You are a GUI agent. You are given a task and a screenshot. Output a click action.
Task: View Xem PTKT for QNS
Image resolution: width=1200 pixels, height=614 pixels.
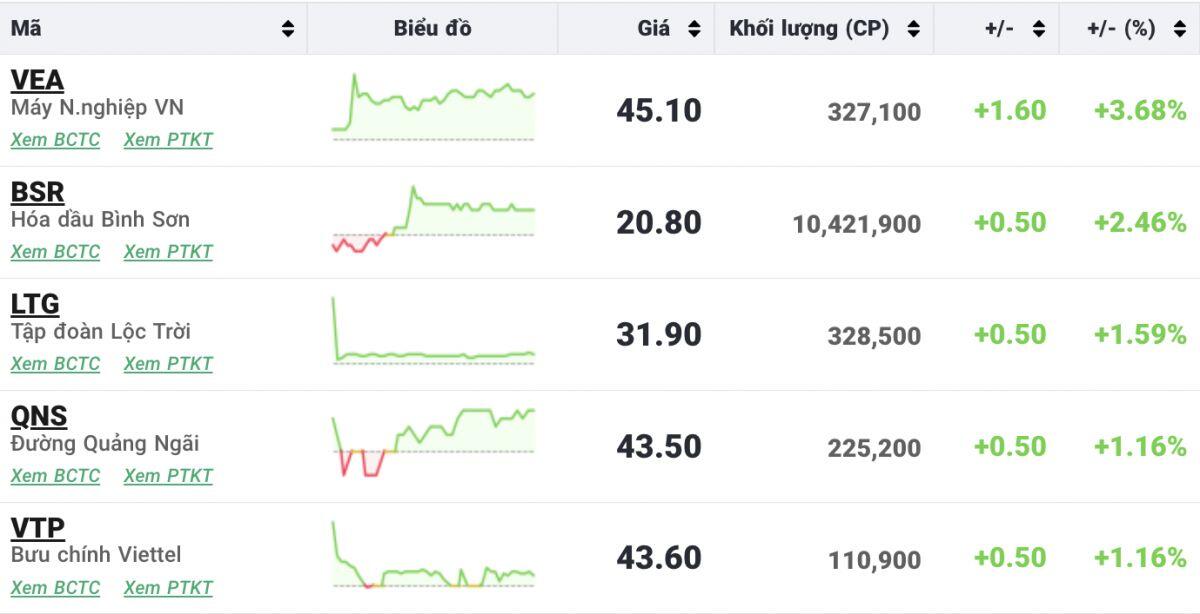tap(168, 476)
